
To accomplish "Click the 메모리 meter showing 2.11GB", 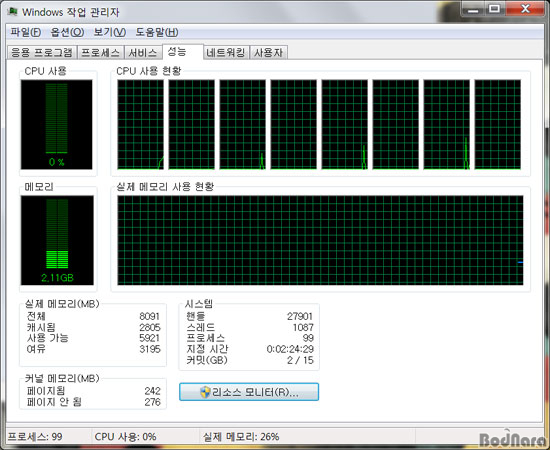I will [57, 240].
